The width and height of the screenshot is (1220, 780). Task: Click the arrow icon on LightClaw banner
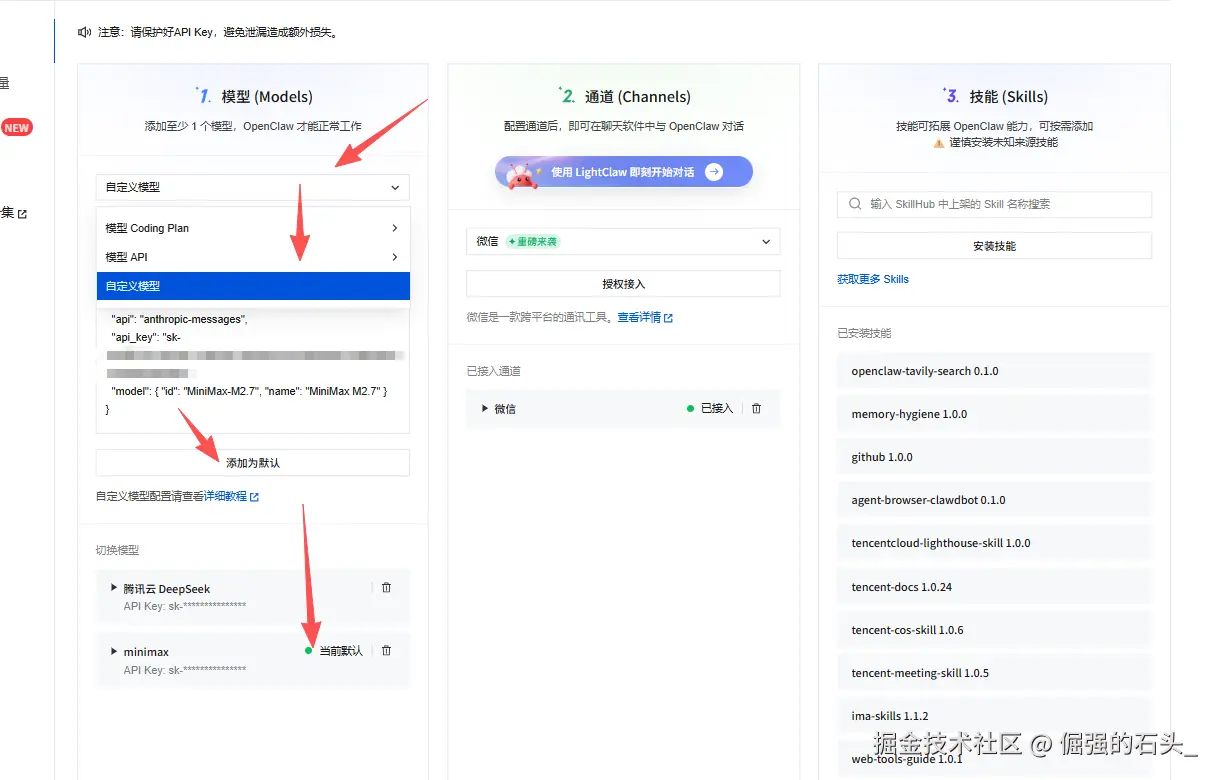point(714,172)
